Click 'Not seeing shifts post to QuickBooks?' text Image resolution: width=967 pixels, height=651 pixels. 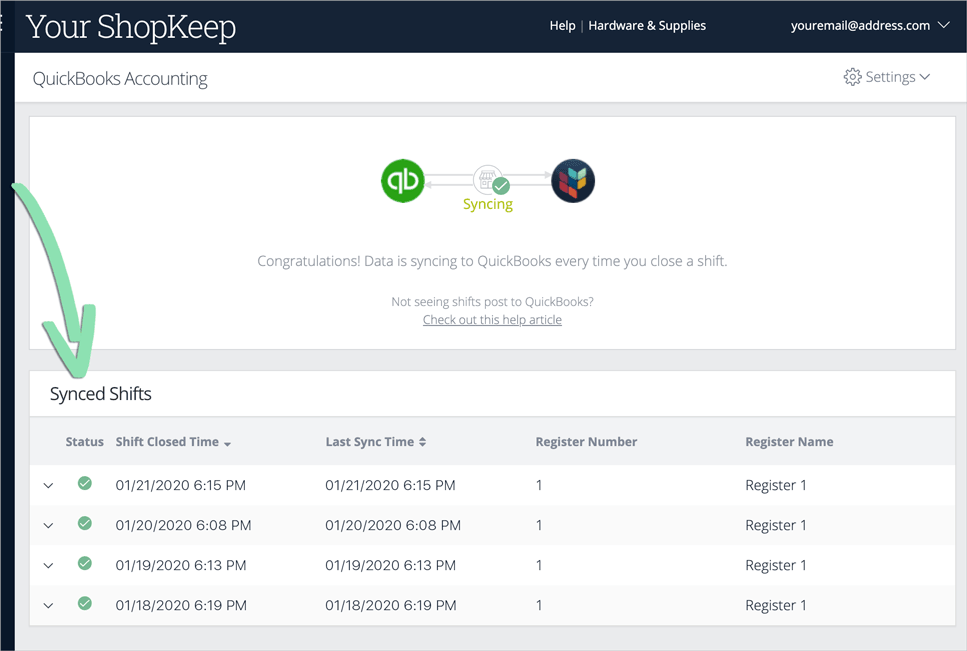492,302
